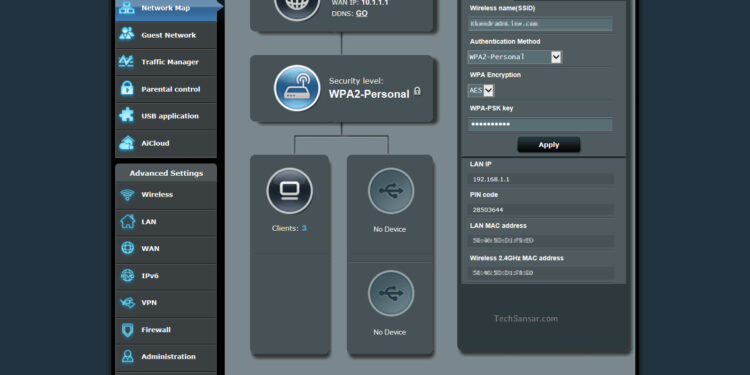
Task: Go to VPN advanced settings
Action: [166, 303]
